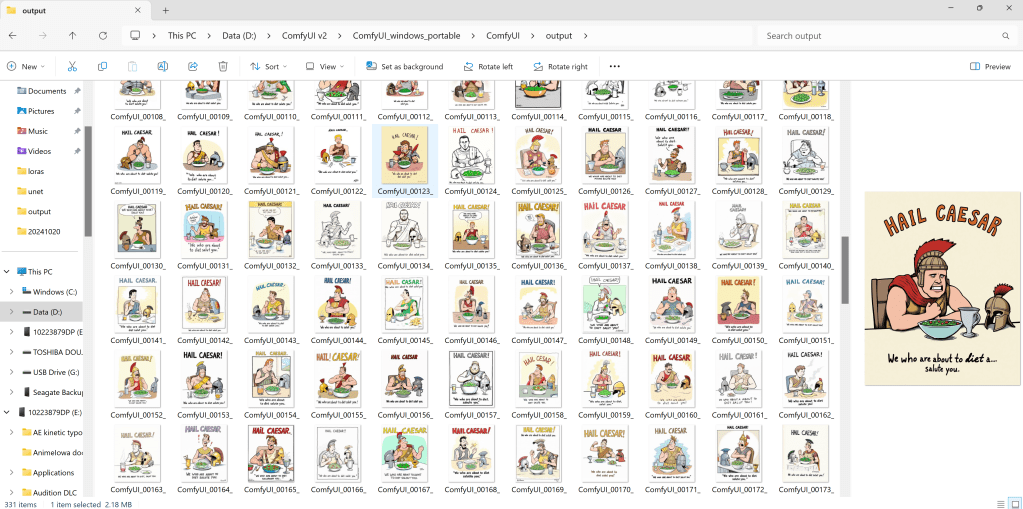Click the file list vertical scrollbar
The height and width of the screenshot is (509, 1023).
click(x=845, y=270)
